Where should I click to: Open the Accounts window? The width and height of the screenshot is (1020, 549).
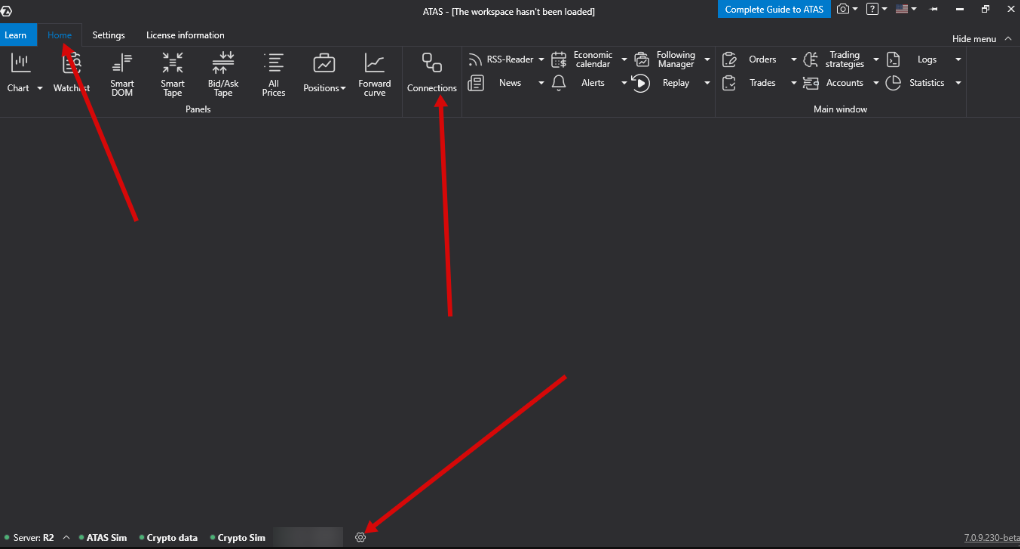coord(835,83)
